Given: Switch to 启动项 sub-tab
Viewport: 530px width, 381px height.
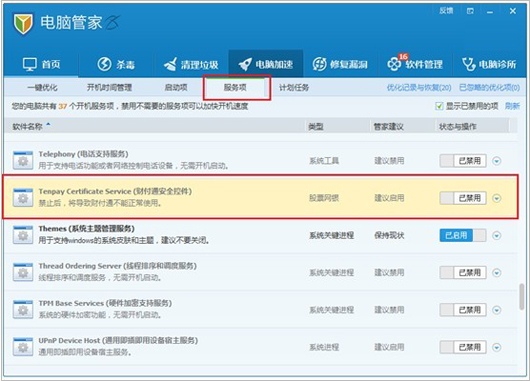Looking at the screenshot, I should coord(176,88).
